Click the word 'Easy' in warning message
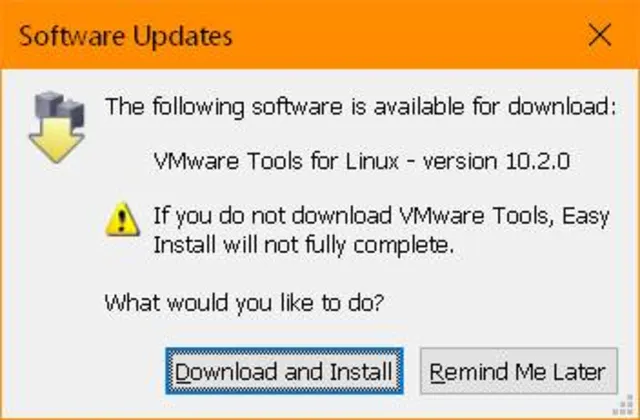640x420 pixels. (586, 216)
